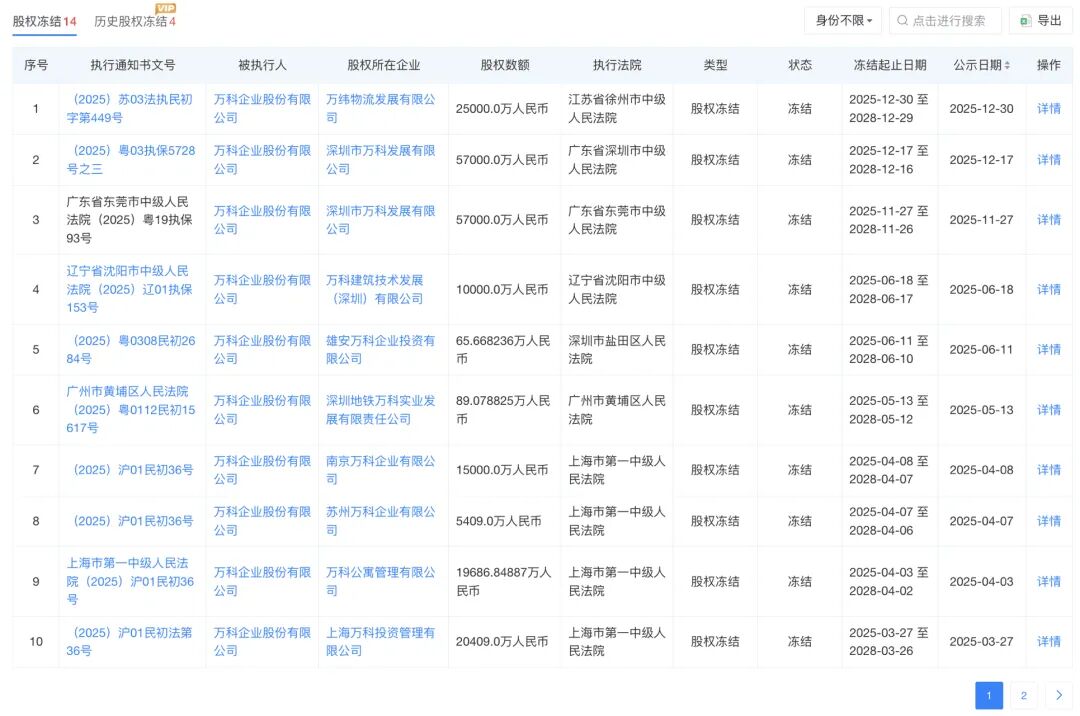Open 详情 for row dated 2025-04-07

point(1048,521)
